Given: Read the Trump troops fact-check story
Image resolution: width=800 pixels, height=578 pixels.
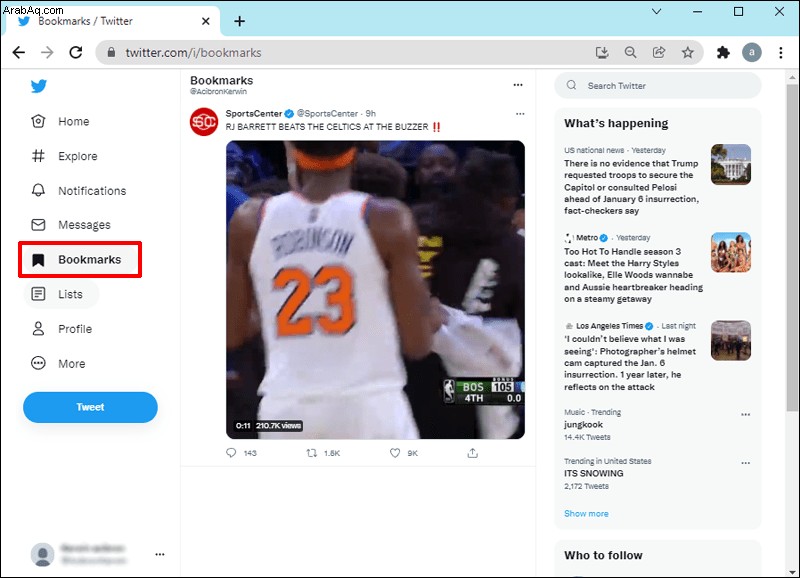Looking at the screenshot, I should click(x=631, y=187).
